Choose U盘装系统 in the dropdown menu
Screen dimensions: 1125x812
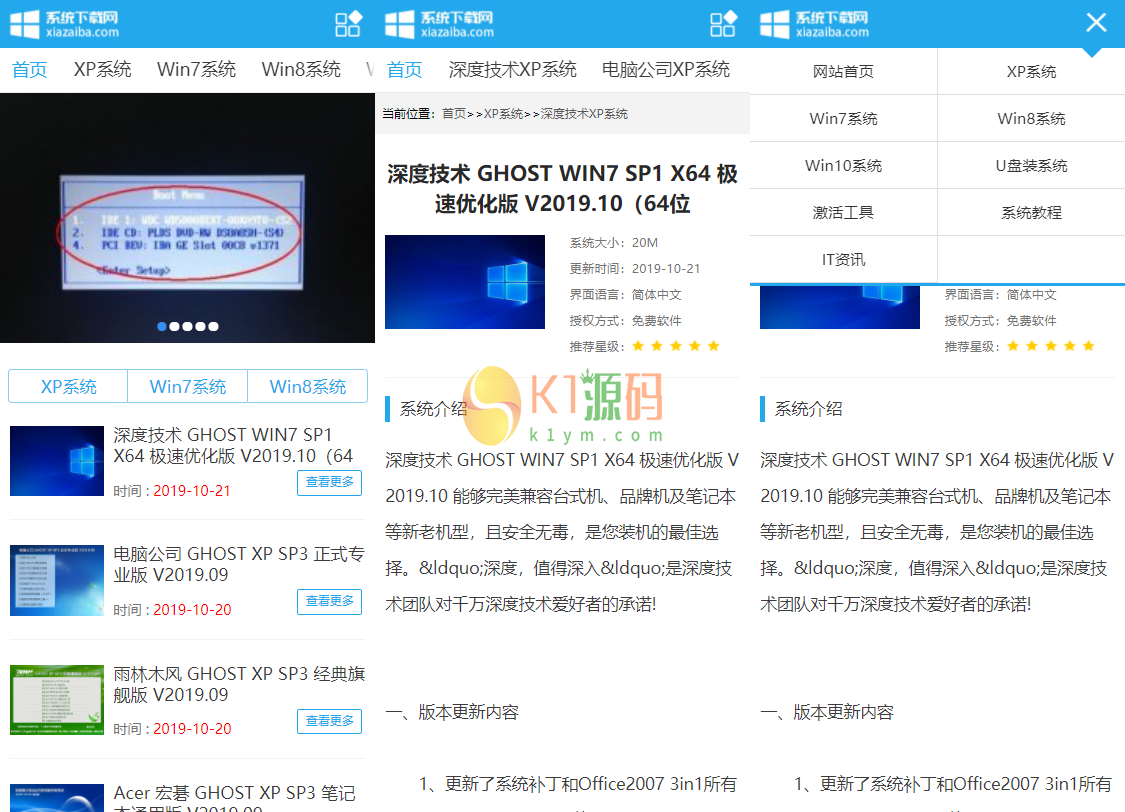pos(1032,166)
